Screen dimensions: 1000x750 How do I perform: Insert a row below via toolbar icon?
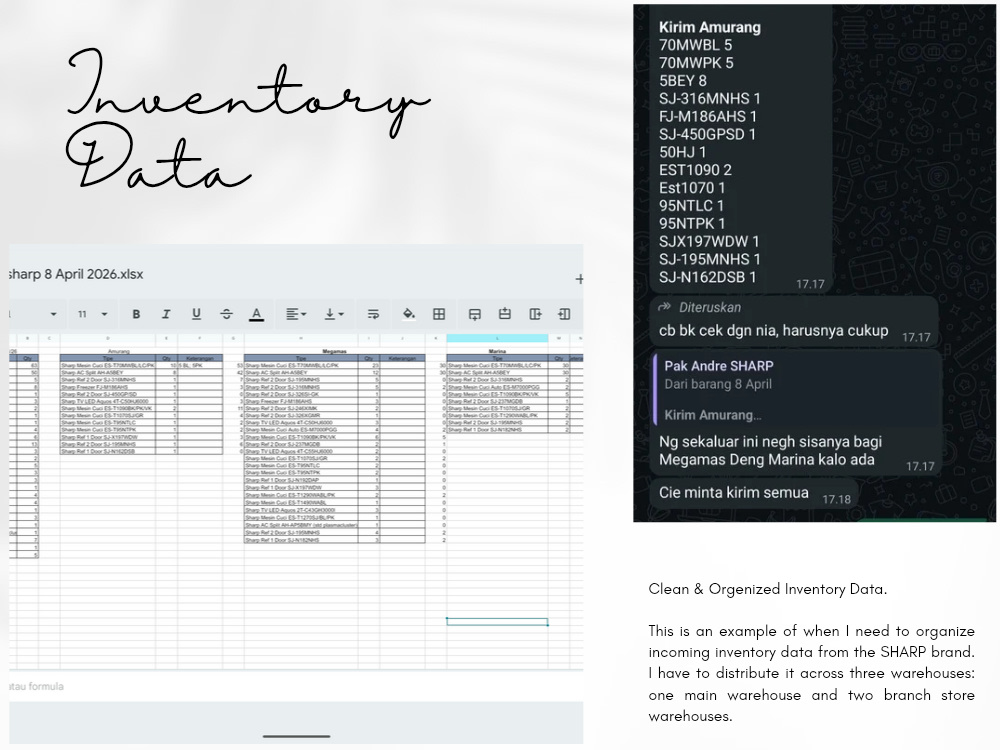click(x=474, y=314)
